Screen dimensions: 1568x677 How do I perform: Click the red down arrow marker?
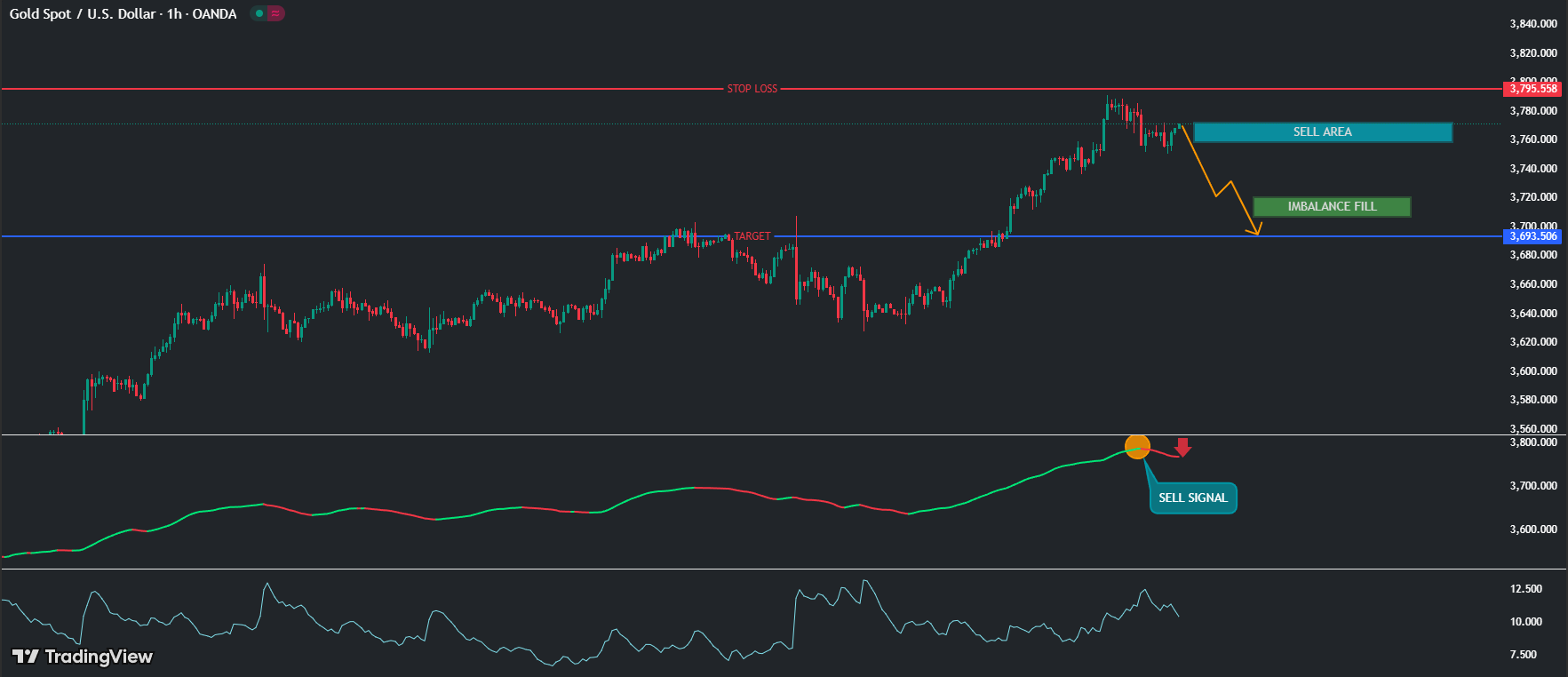[1182, 447]
